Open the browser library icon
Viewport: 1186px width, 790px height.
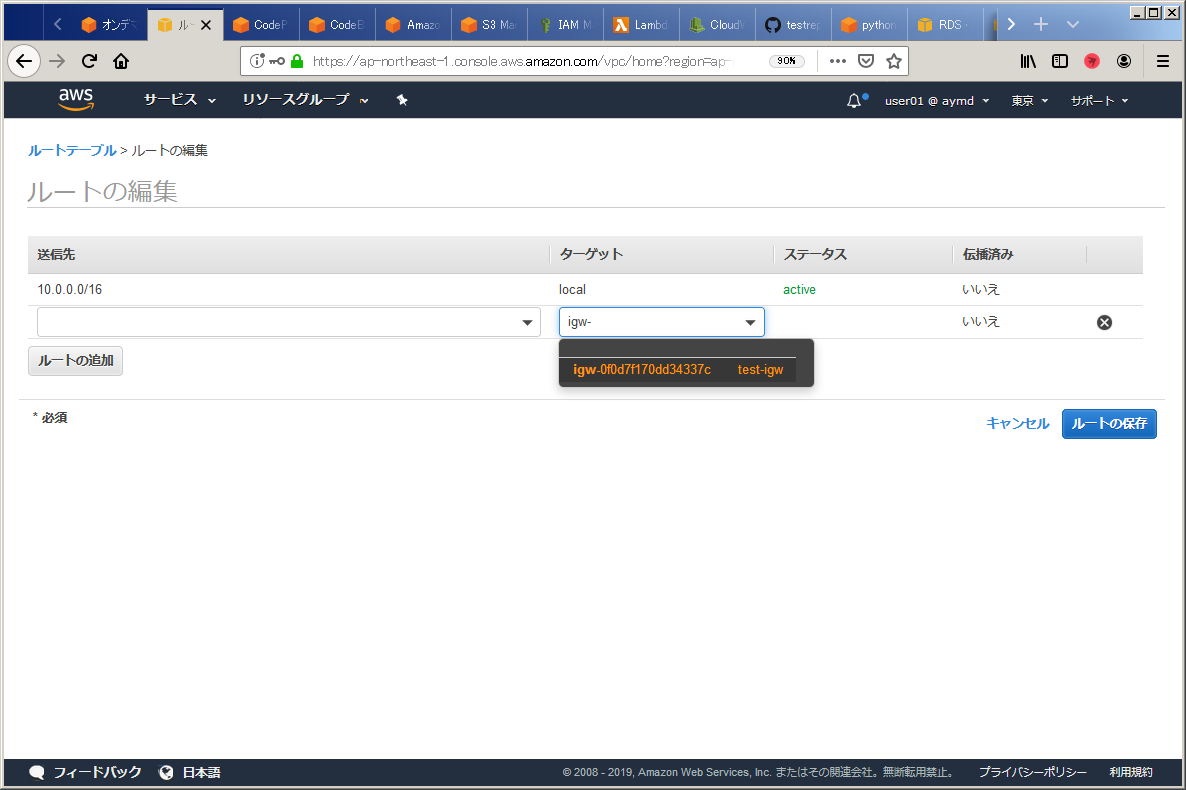(1028, 61)
